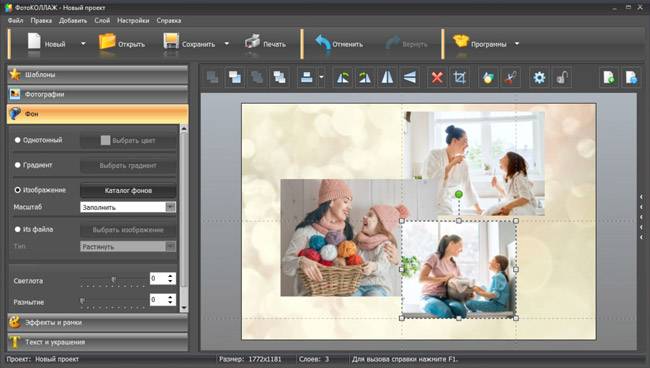Click the padlock lock-layer icon

pyautogui.click(x=562, y=77)
